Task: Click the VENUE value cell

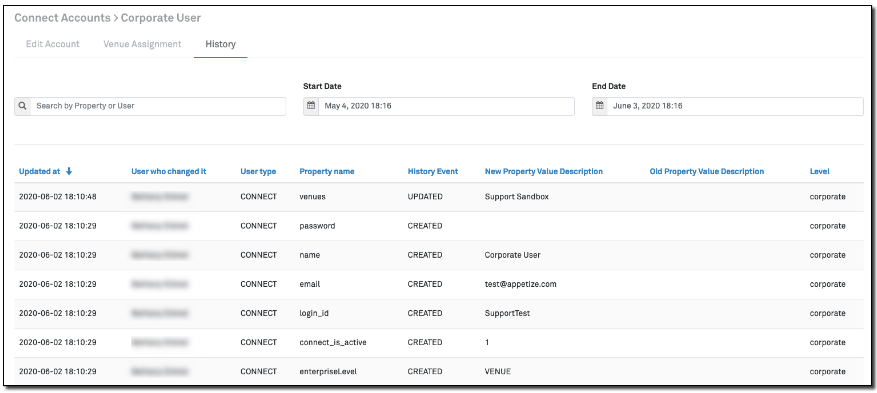Action: click(498, 371)
